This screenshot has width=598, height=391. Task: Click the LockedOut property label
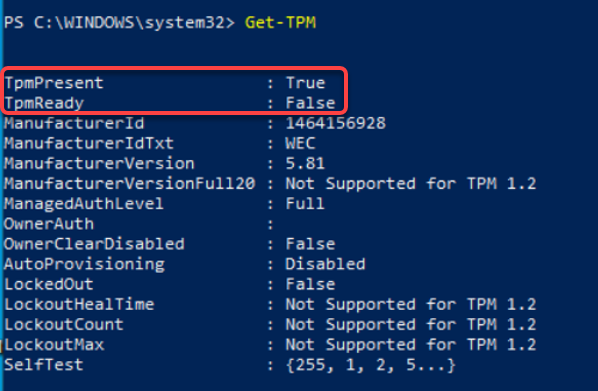click(49, 285)
